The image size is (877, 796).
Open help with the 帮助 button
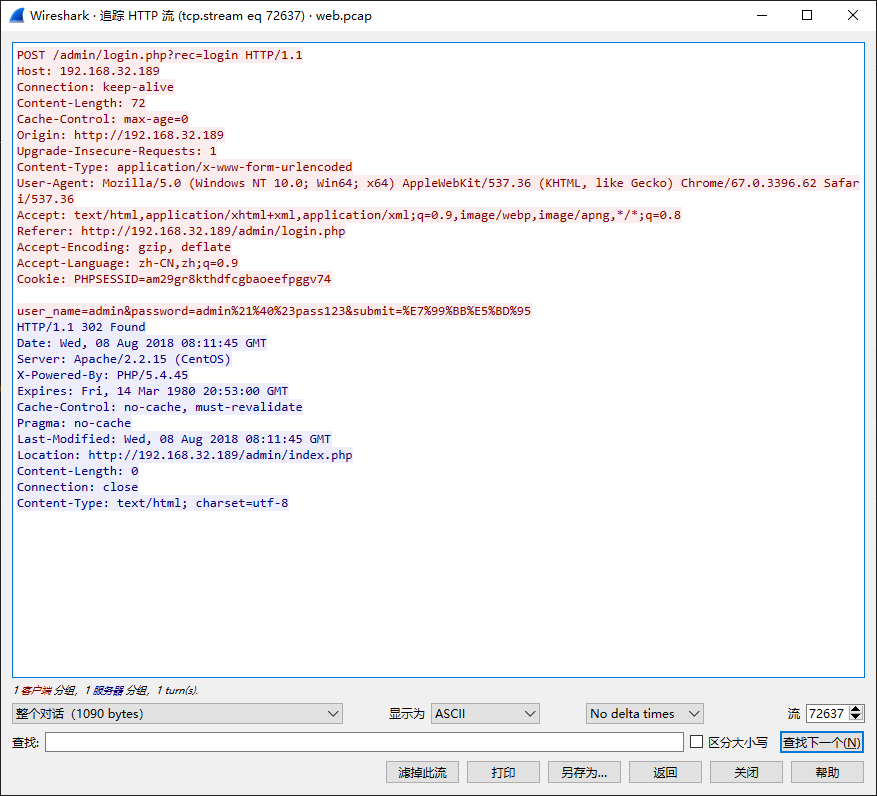click(827, 772)
